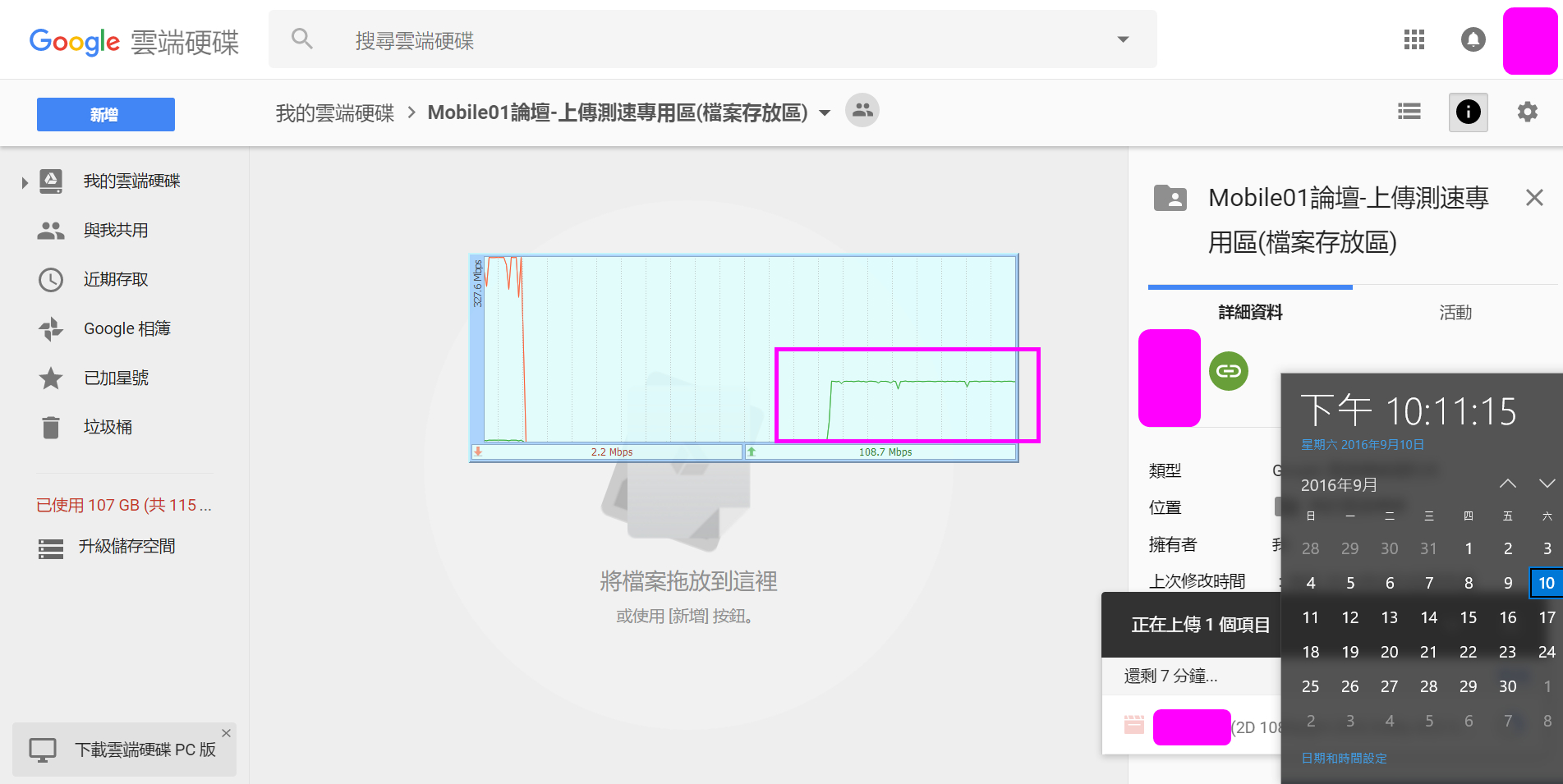Click the blue 新增 button
Image resolution: width=1563 pixels, height=784 pixels.
pyautogui.click(x=106, y=114)
